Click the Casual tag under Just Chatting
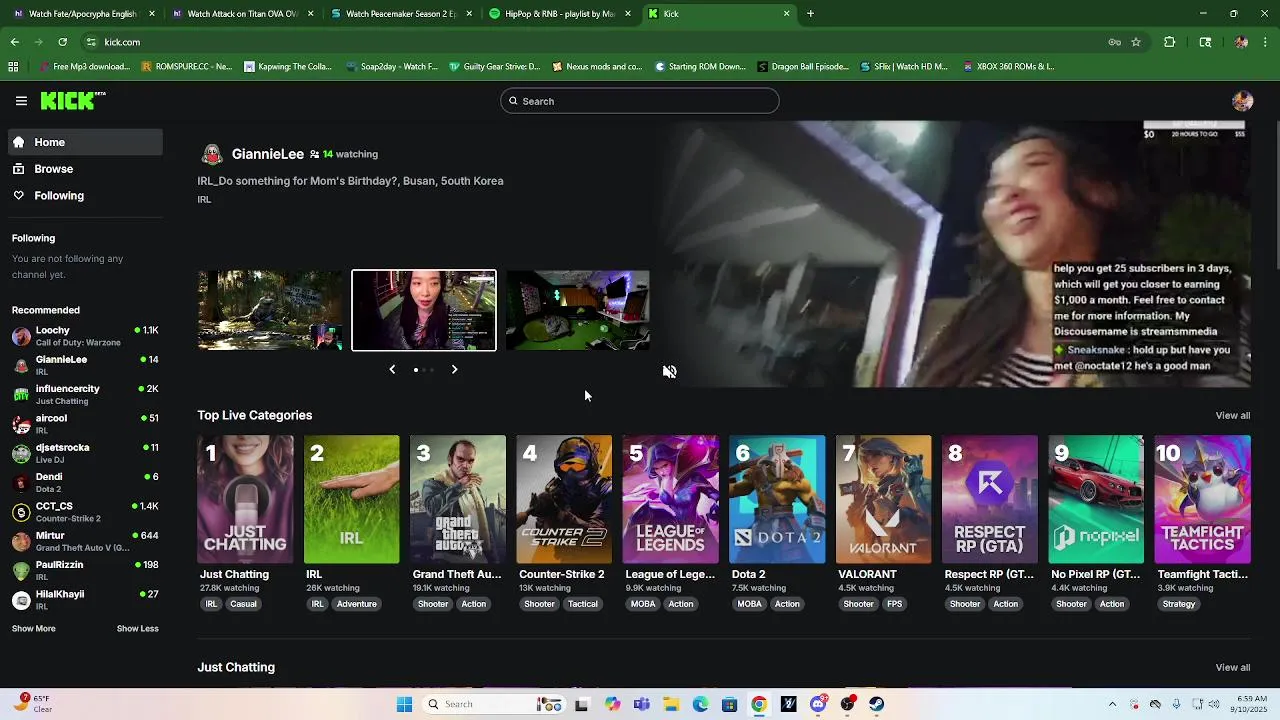The height and width of the screenshot is (720, 1280). pyautogui.click(x=244, y=604)
